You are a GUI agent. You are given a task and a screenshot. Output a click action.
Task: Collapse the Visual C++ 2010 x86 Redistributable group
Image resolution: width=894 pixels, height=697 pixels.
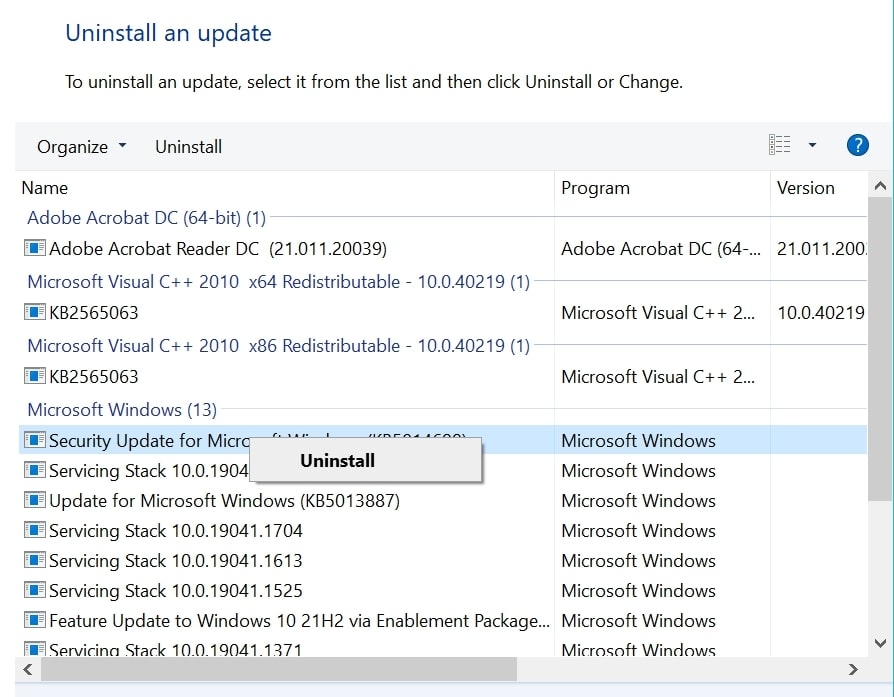click(x=279, y=346)
